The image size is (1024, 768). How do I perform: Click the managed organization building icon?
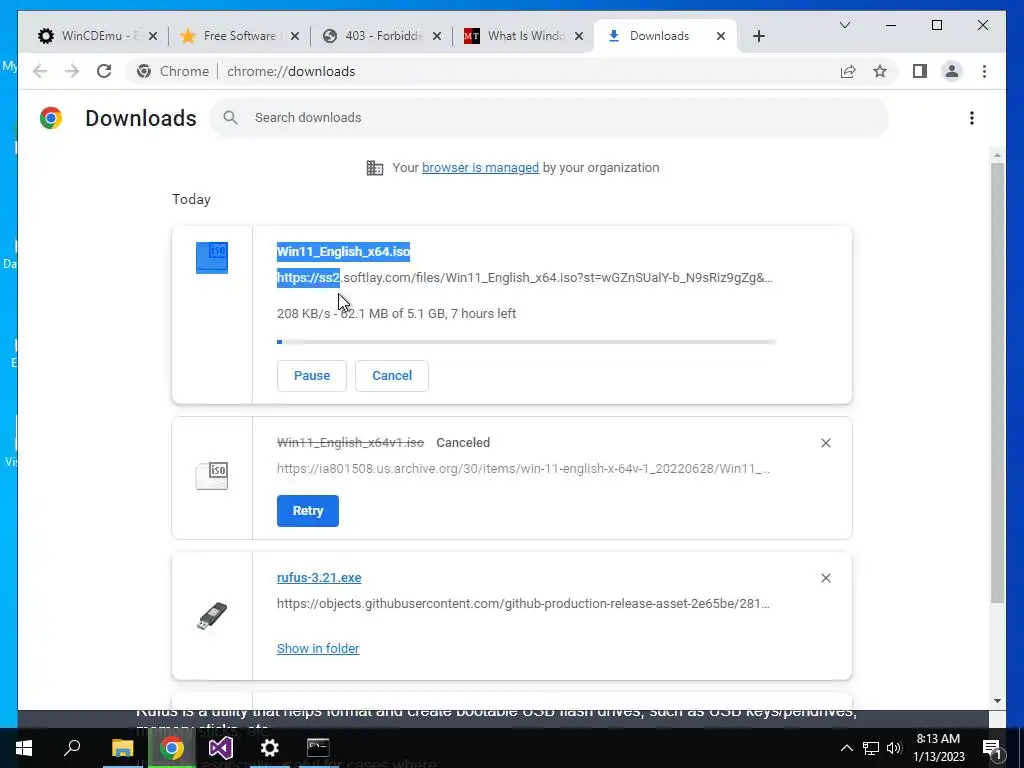click(x=375, y=168)
